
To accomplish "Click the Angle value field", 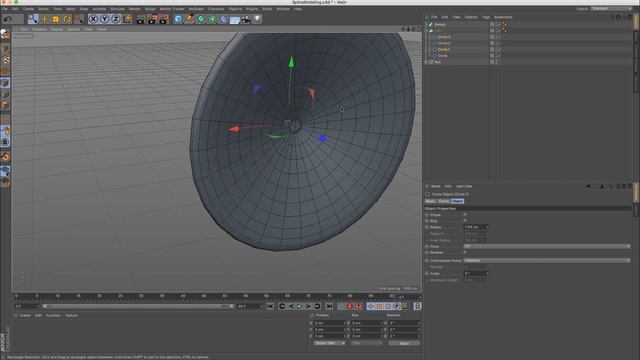I will [x=476, y=273].
